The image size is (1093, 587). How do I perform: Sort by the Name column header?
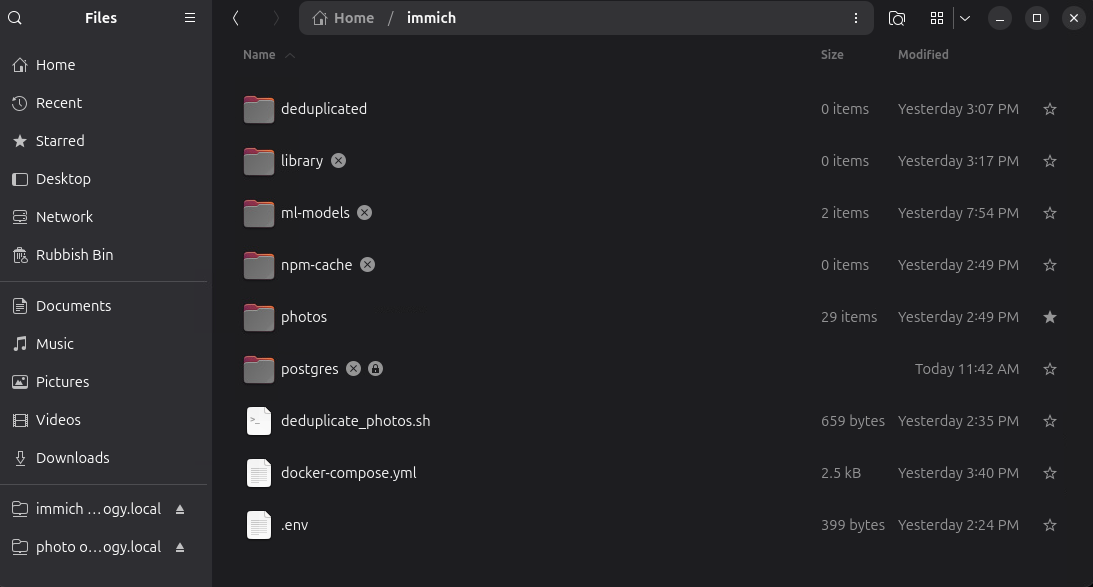259,54
